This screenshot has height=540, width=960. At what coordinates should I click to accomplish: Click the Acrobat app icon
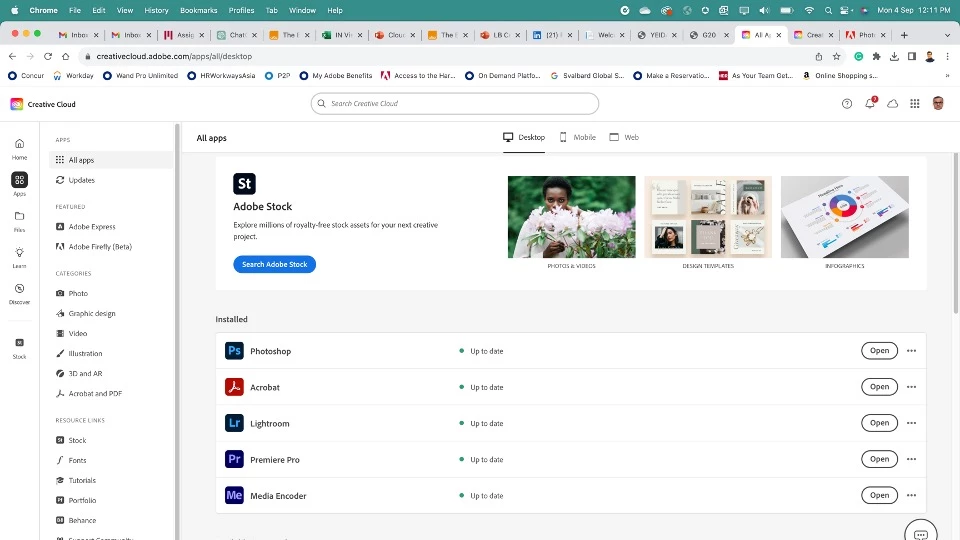(234, 387)
